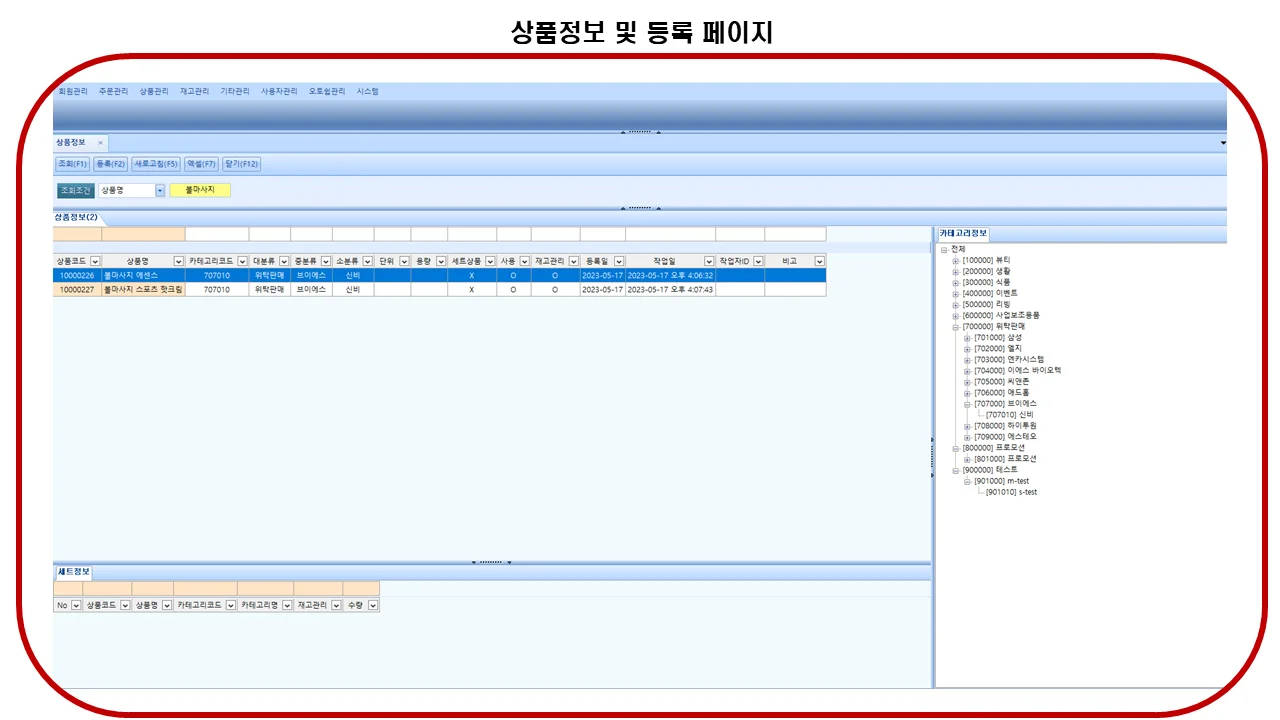Open the 단위 column filter dropdown
Screen dimensions: 1280x720
(x=404, y=261)
